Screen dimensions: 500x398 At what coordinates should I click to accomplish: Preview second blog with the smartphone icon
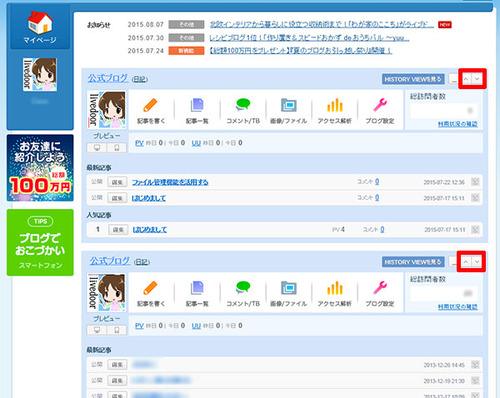tap(117, 330)
